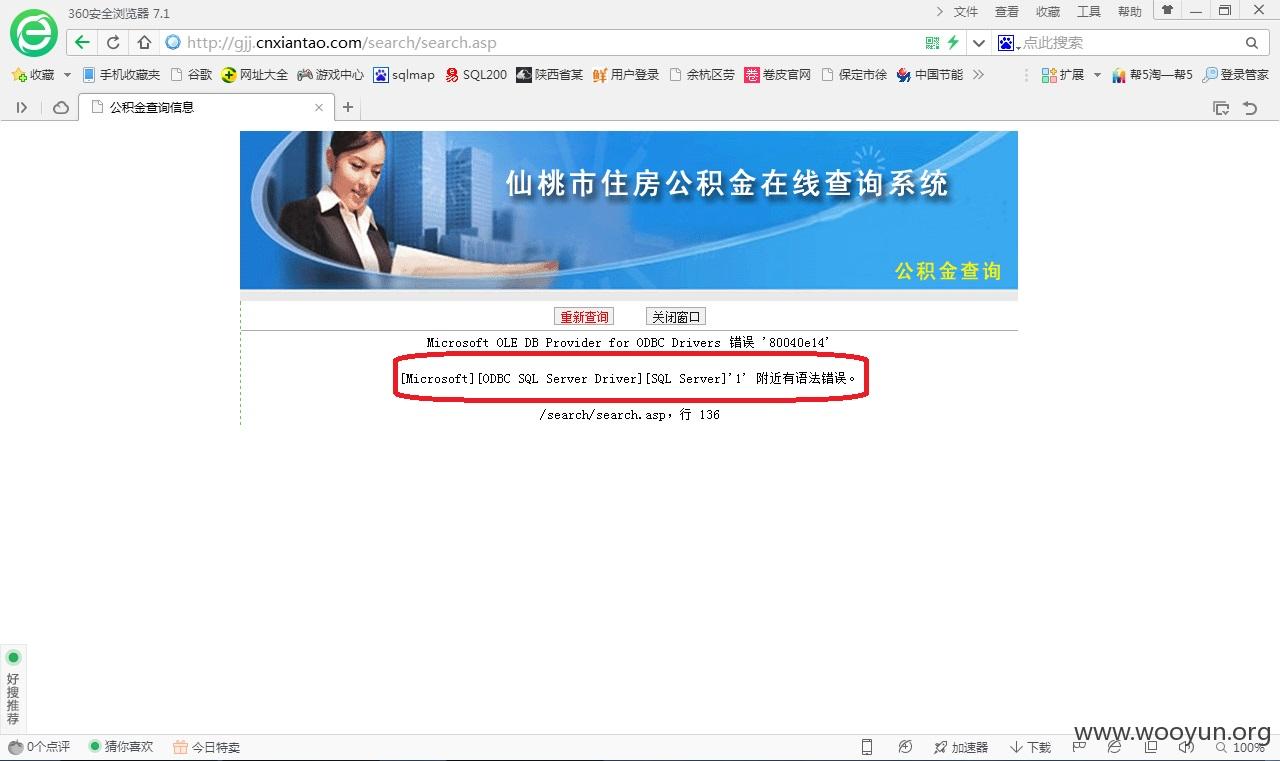Click the address bar URL field
Image resolution: width=1280 pixels, height=761 pixels.
coord(550,43)
